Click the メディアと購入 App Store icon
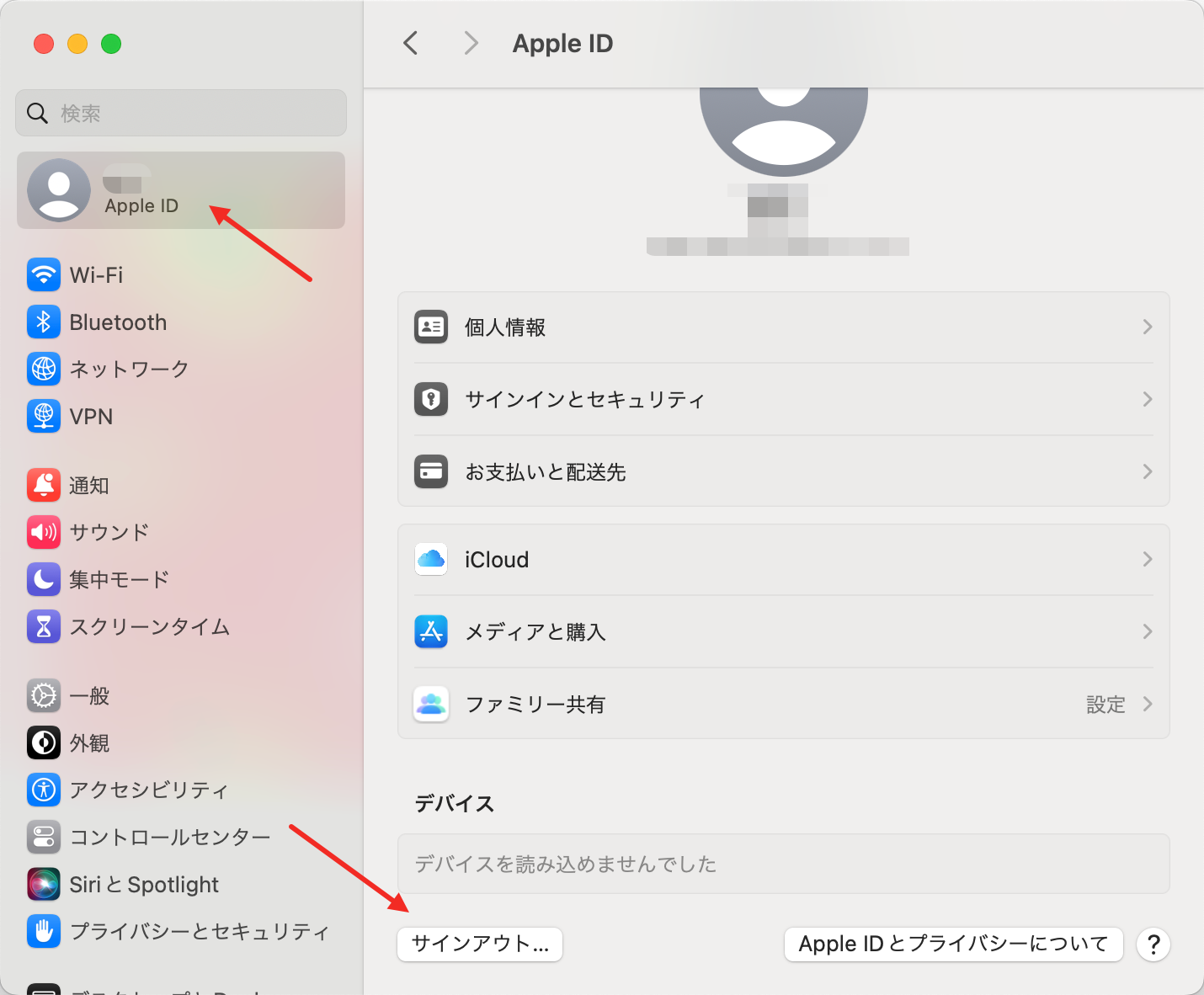This screenshot has width=1204, height=995. click(431, 631)
